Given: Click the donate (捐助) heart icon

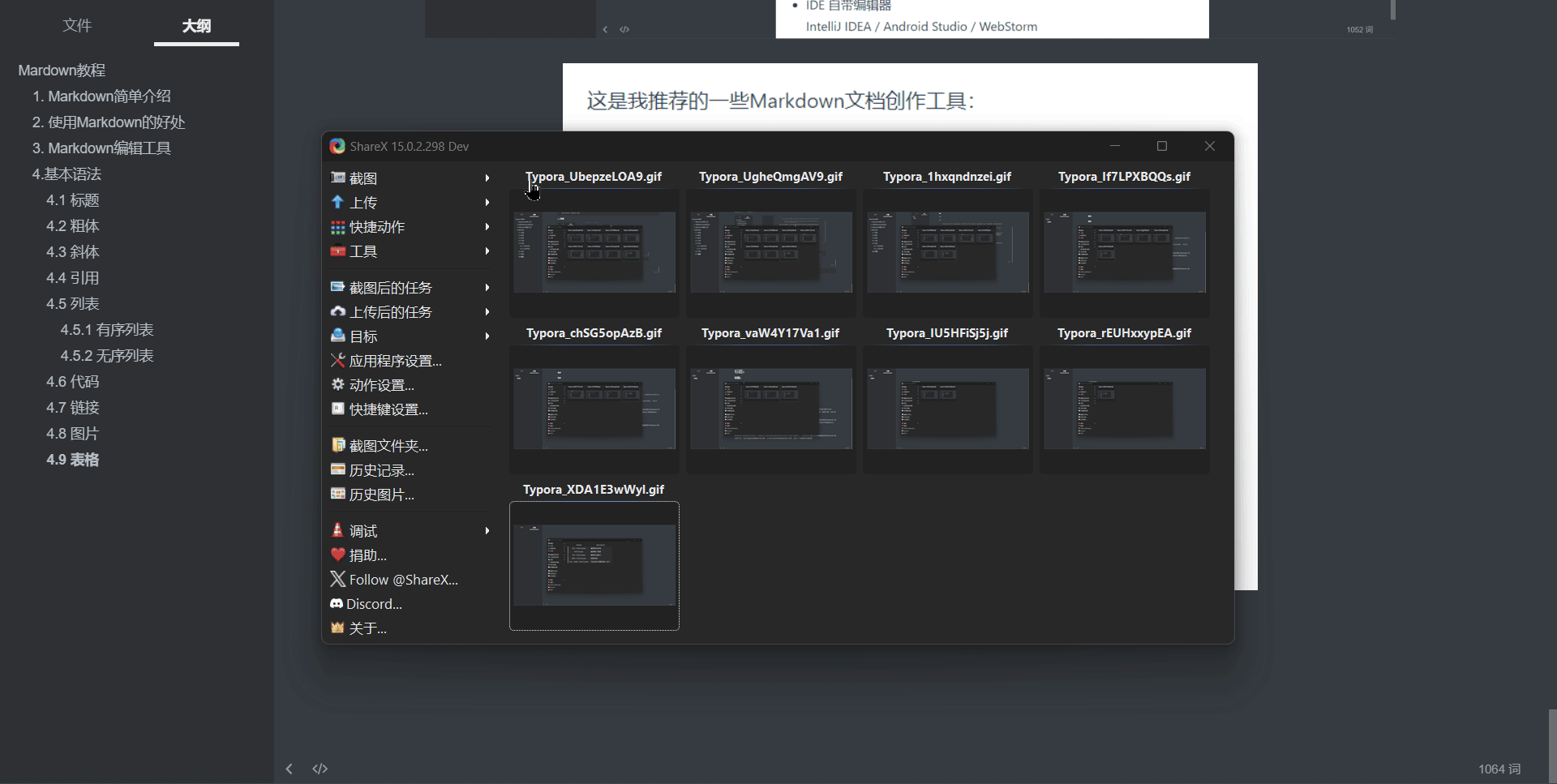Looking at the screenshot, I should [338, 555].
